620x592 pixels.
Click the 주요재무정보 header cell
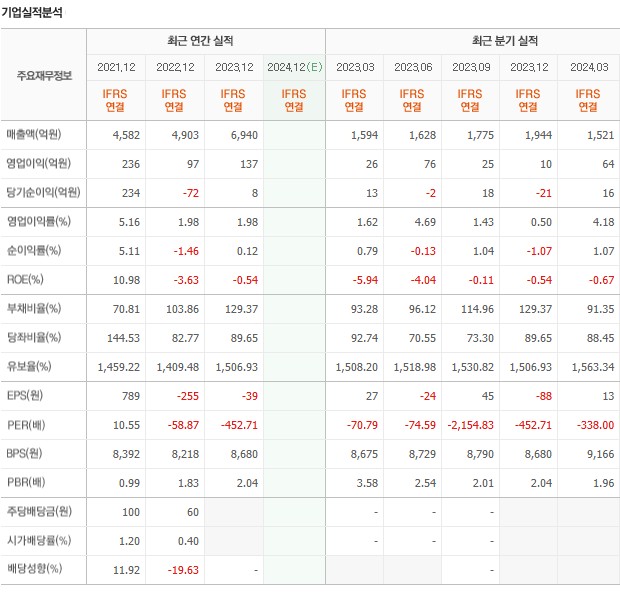coord(44,75)
